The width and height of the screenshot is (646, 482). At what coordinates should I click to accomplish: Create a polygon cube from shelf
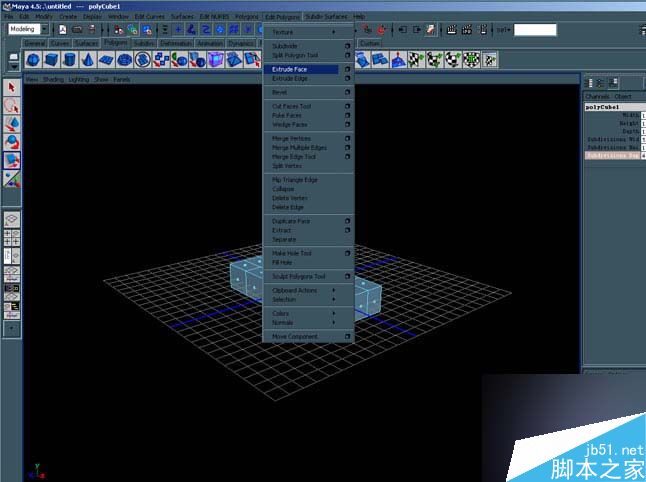click(51, 60)
